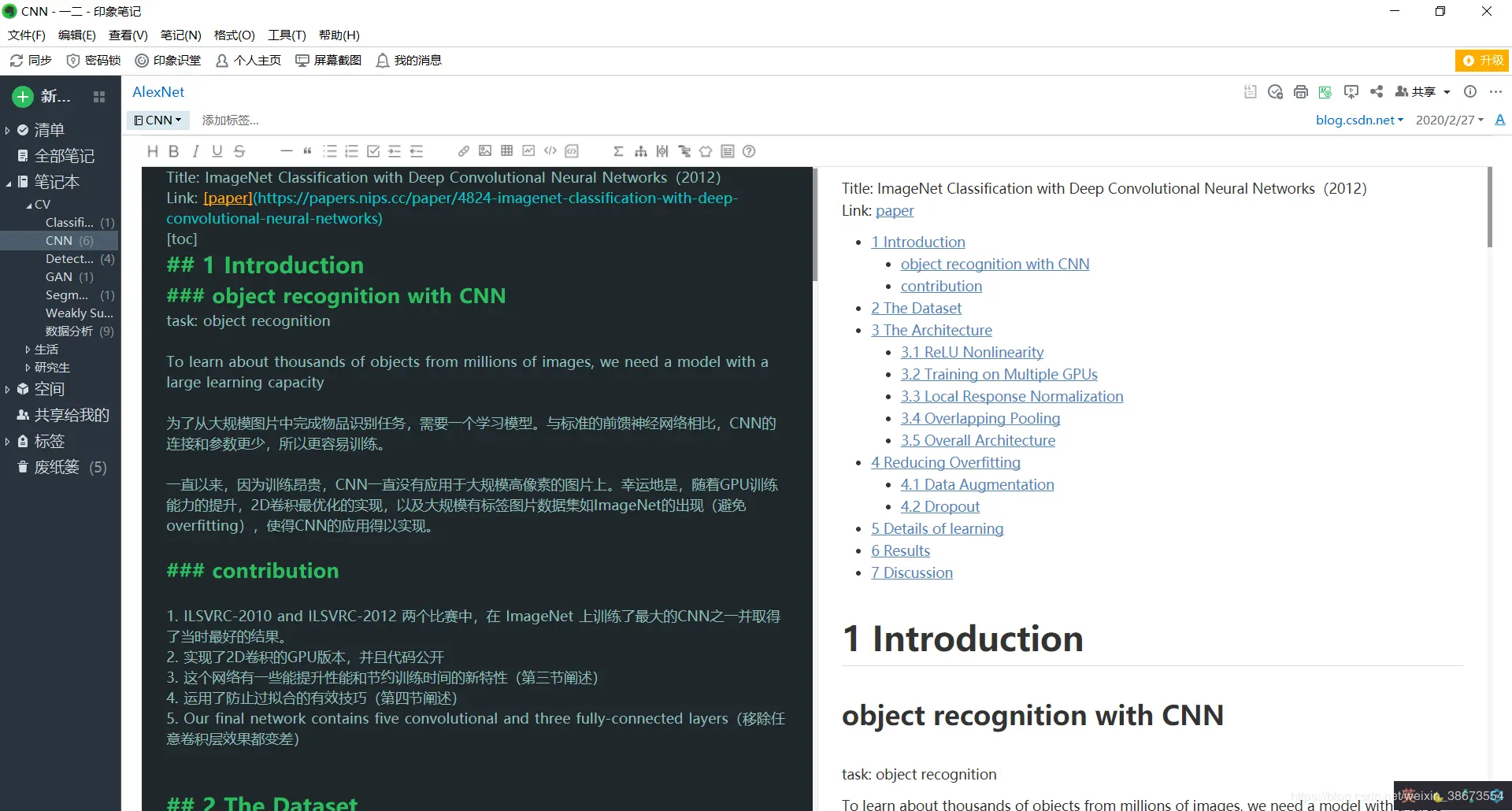This screenshot has width=1512, height=811.
Task: Insert a hyperlink via link icon
Action: point(464,151)
